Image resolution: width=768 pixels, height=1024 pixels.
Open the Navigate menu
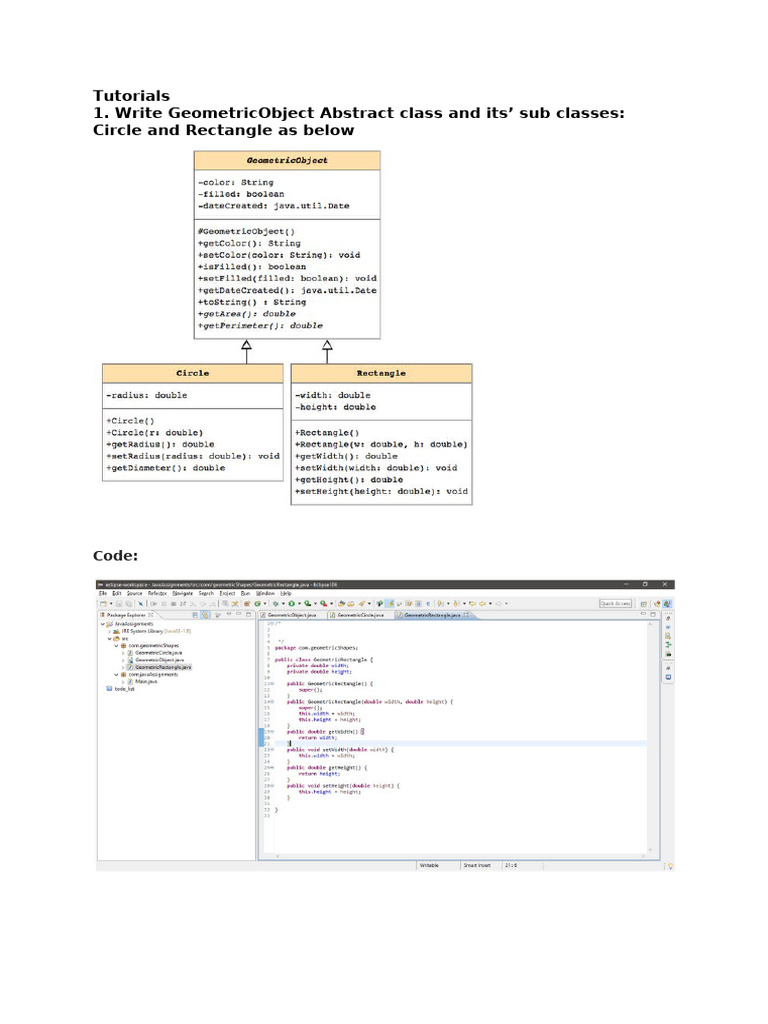[183, 593]
